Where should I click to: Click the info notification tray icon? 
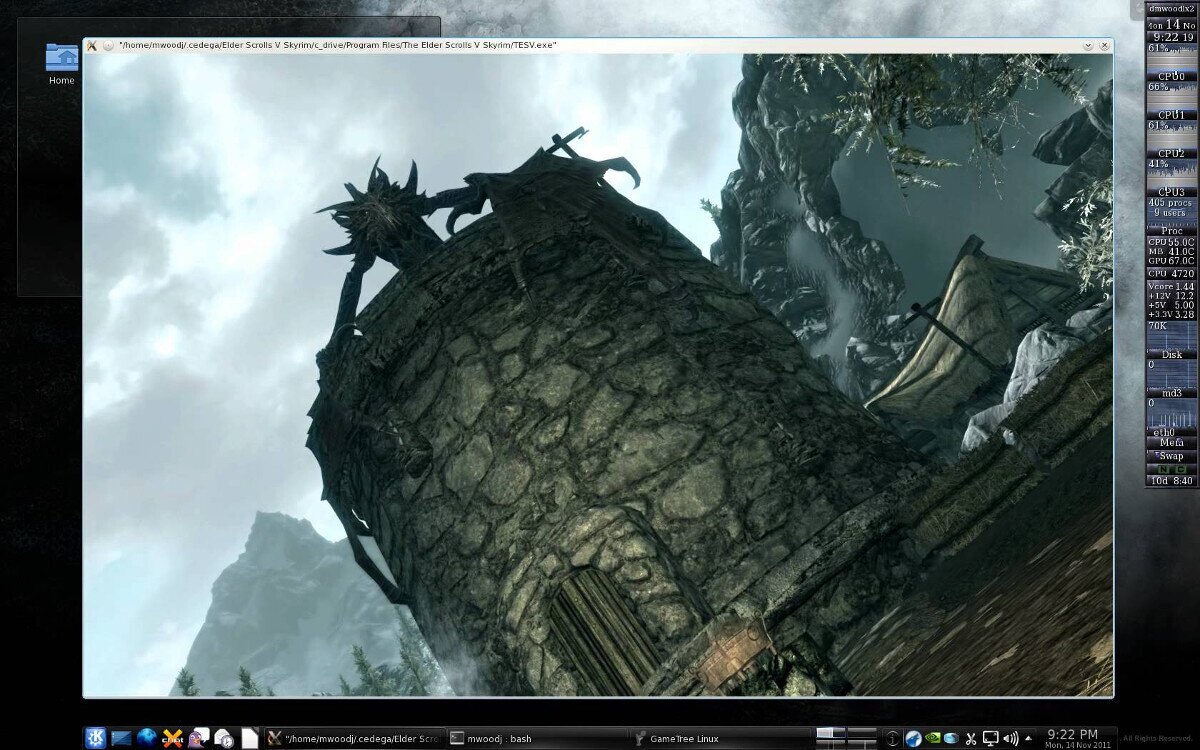[x=893, y=738]
